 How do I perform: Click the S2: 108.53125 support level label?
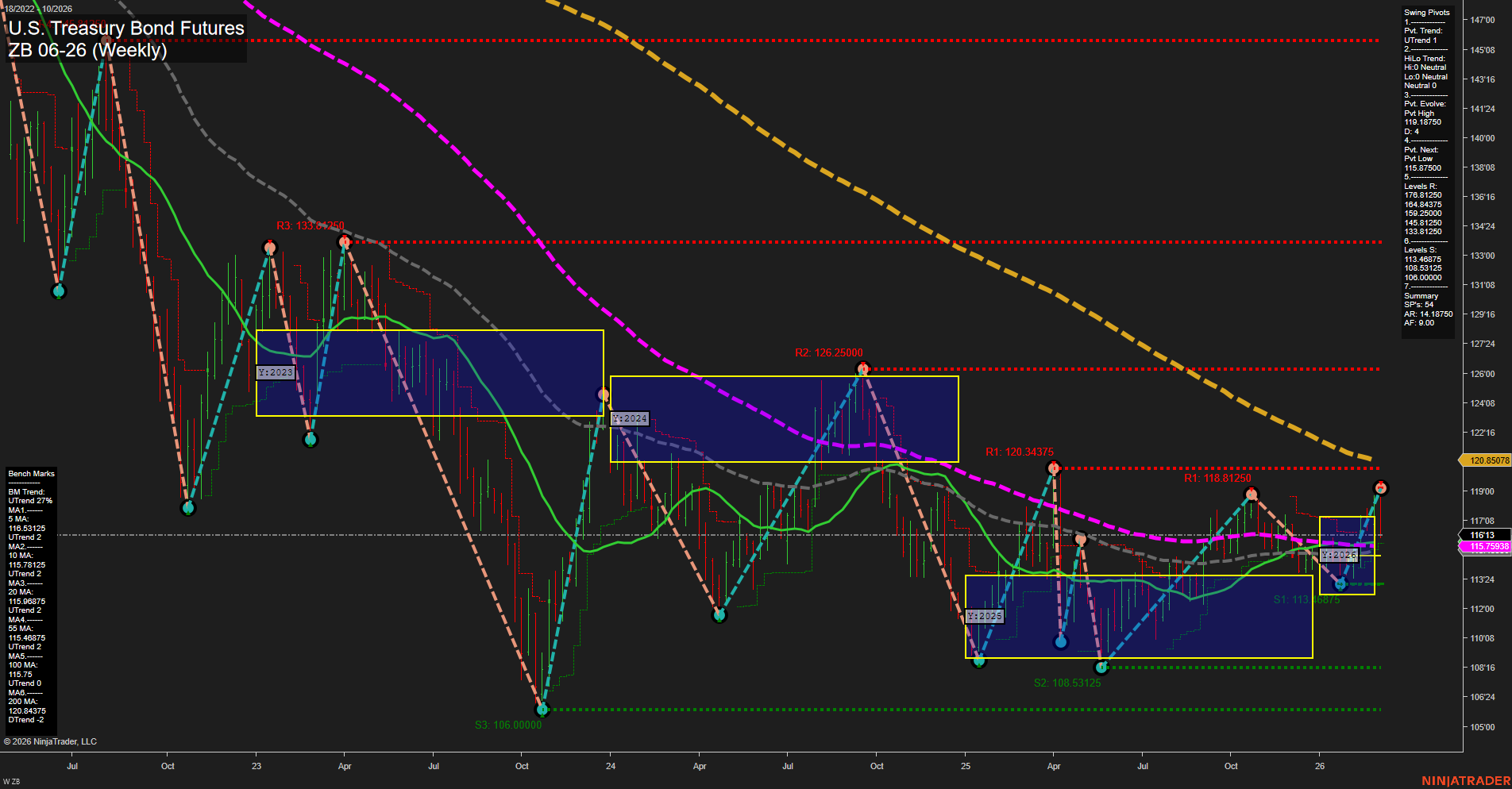pyautogui.click(x=1067, y=681)
